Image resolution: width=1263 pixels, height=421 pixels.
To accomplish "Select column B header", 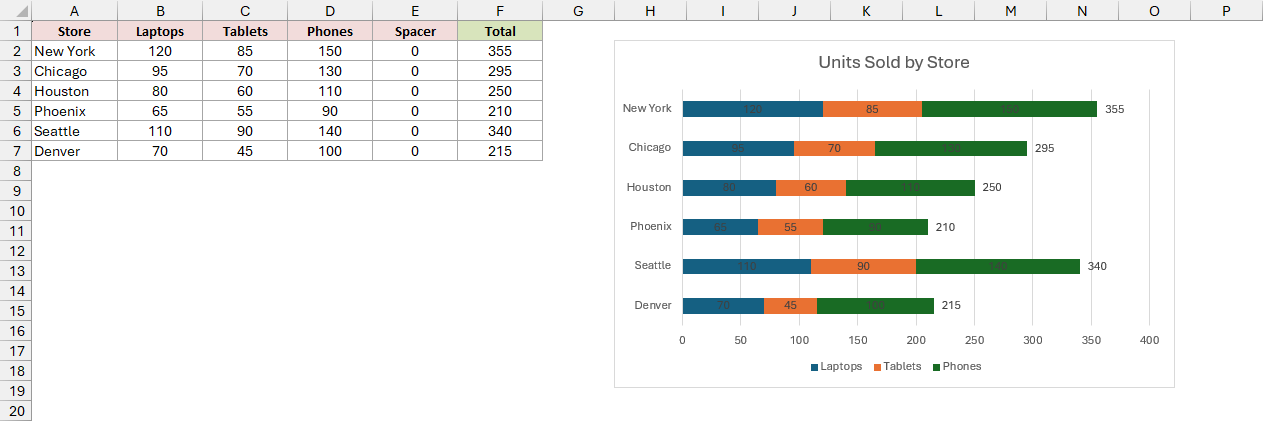I will (x=160, y=10).
